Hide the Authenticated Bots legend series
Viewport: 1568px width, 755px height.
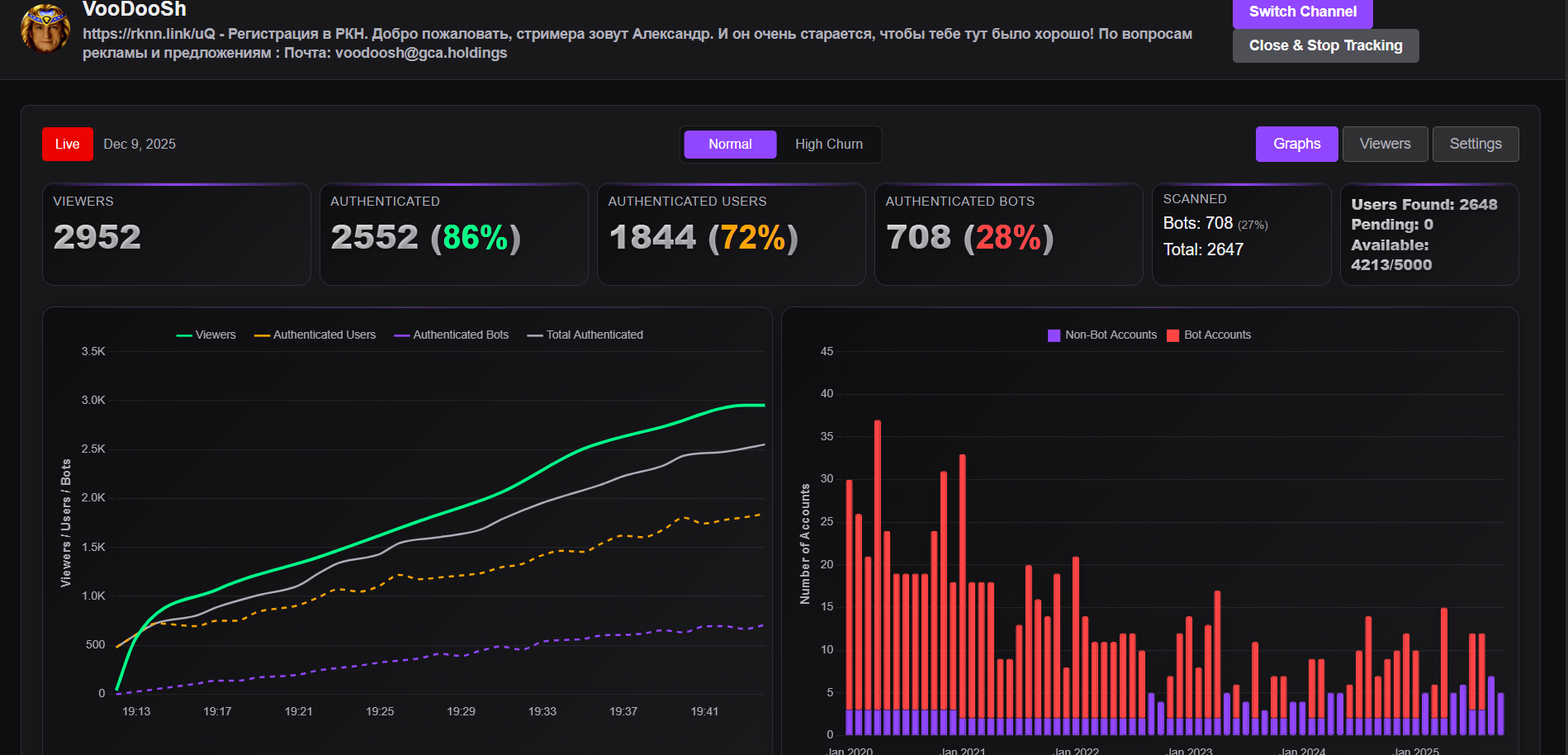click(x=451, y=335)
